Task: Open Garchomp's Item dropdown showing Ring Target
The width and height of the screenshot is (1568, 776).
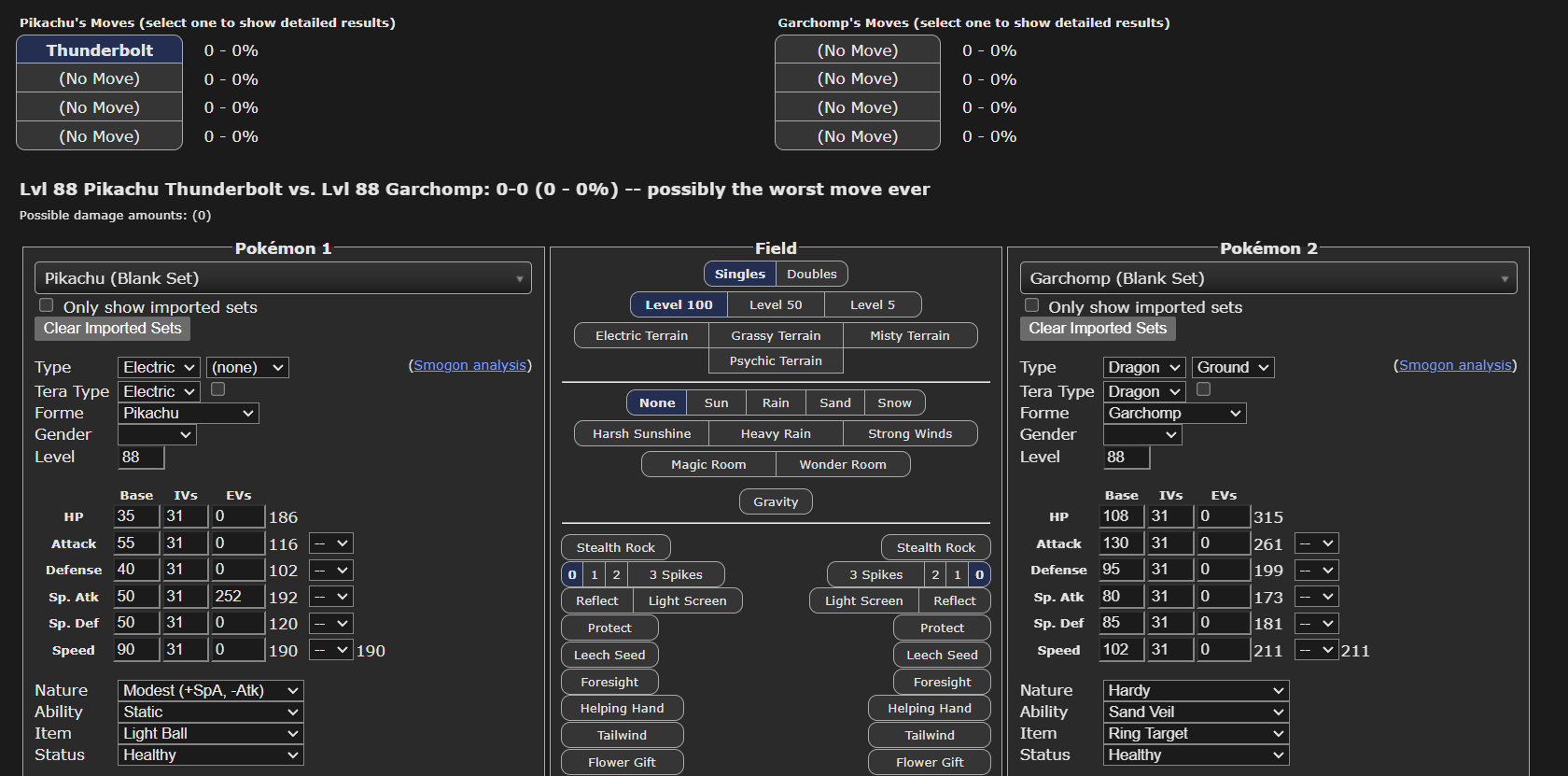Action: click(1195, 733)
